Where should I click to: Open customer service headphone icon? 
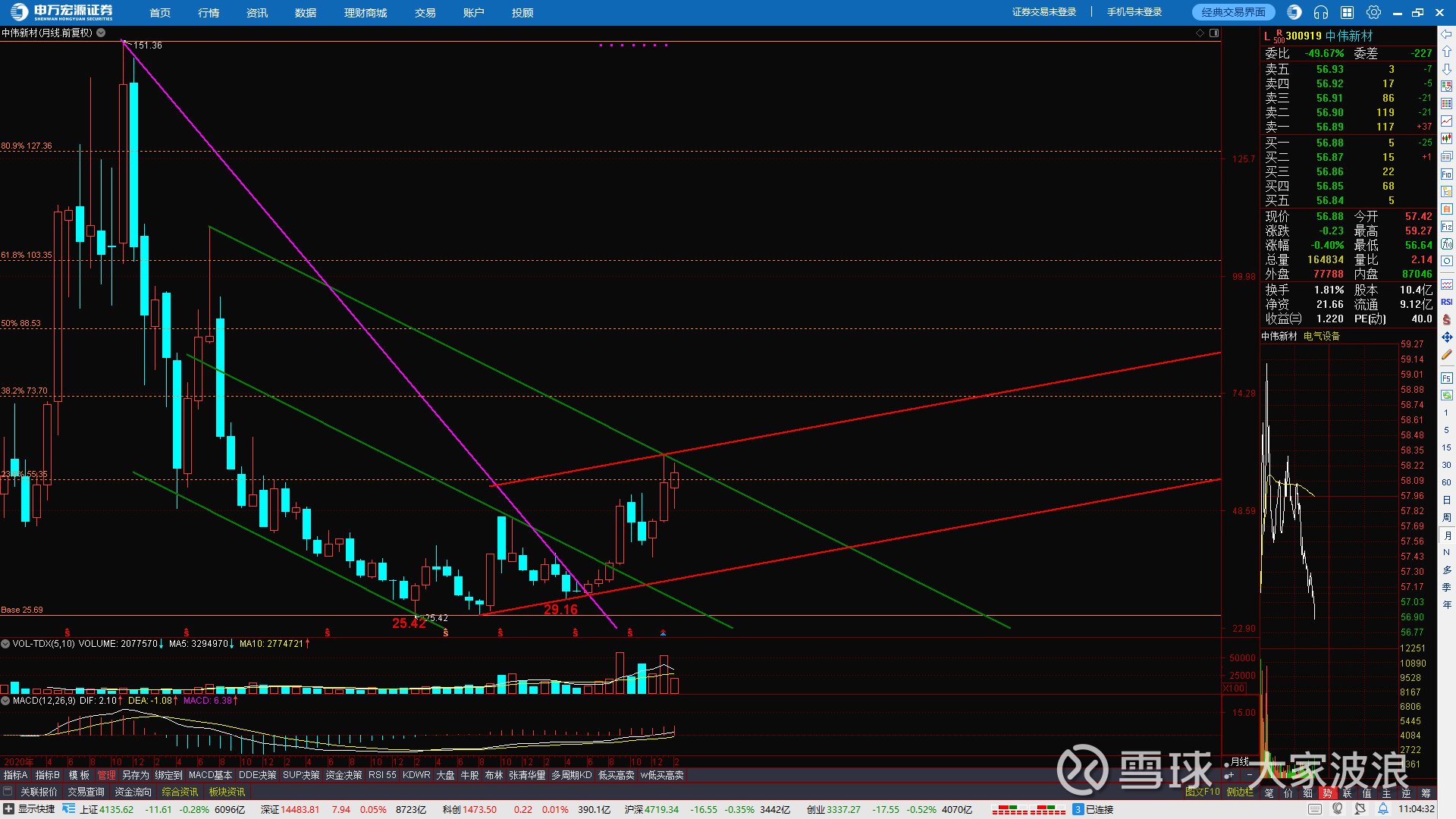(x=1321, y=12)
